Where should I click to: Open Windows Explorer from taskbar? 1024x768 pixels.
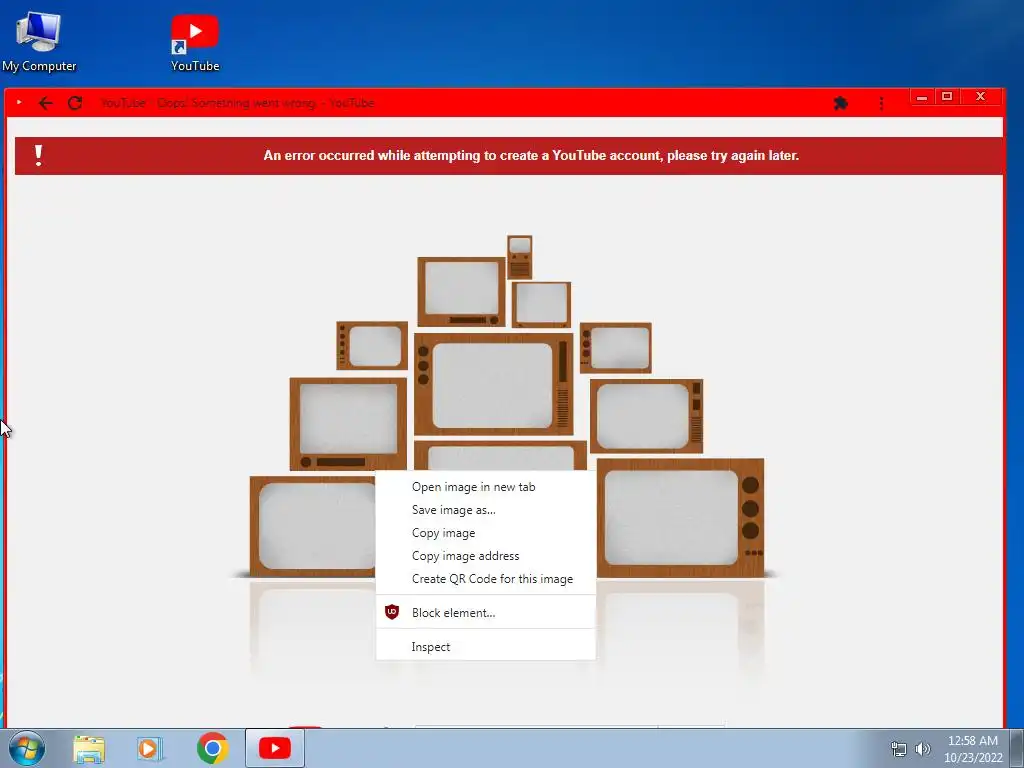click(x=89, y=749)
